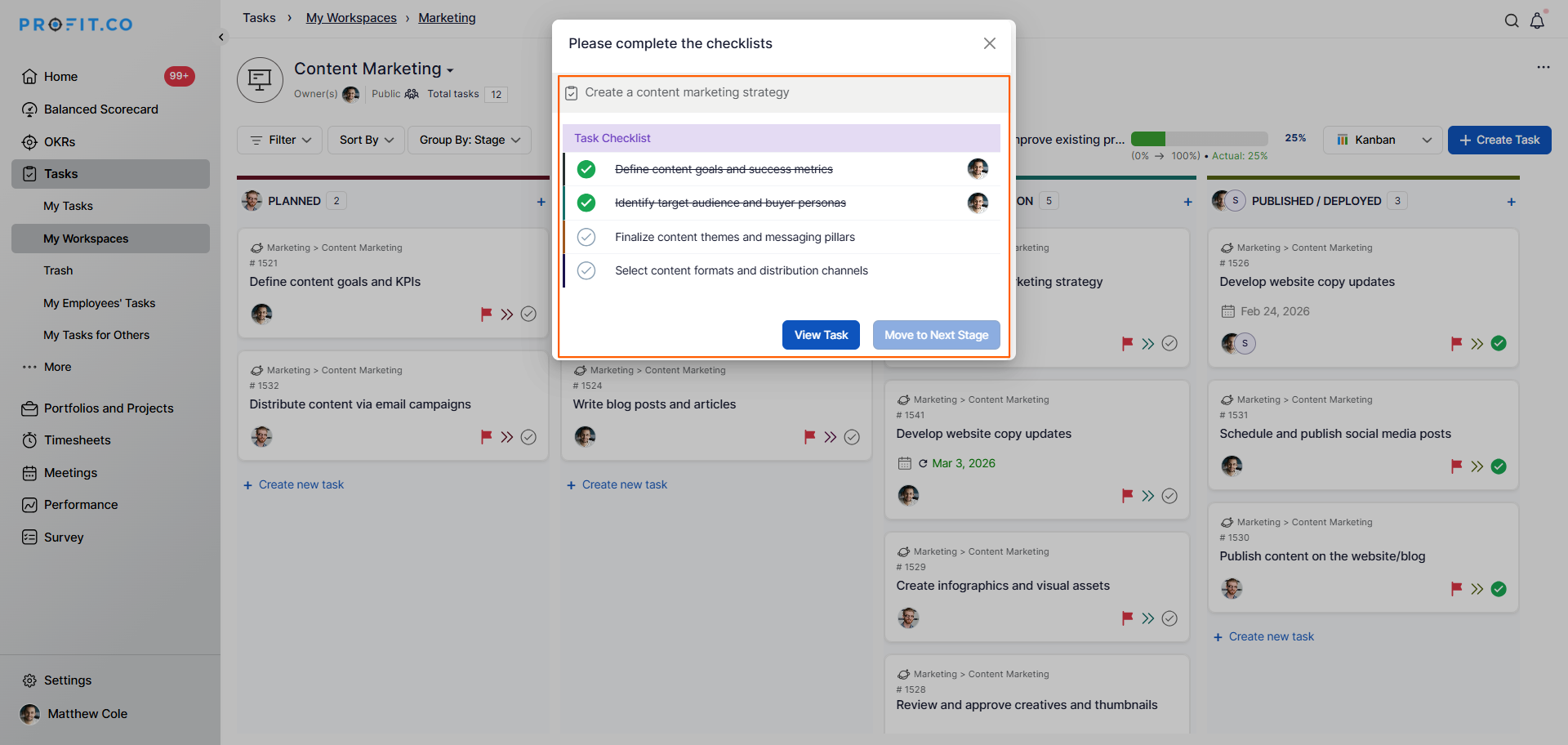Click the search magnifier icon
The width and height of the screenshot is (1568, 745).
pyautogui.click(x=1512, y=21)
